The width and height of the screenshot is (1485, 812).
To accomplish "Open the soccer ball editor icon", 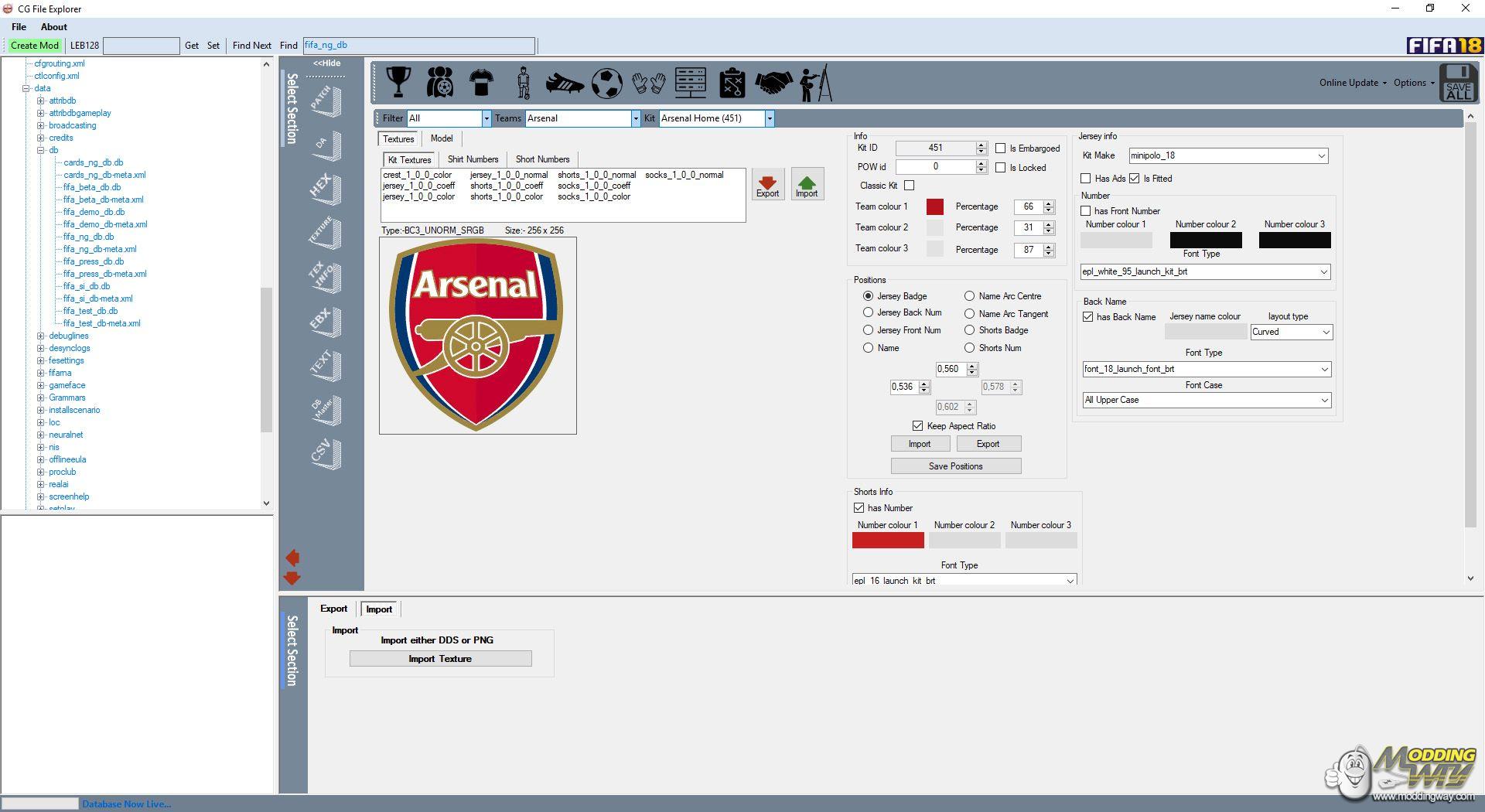I will click(607, 83).
